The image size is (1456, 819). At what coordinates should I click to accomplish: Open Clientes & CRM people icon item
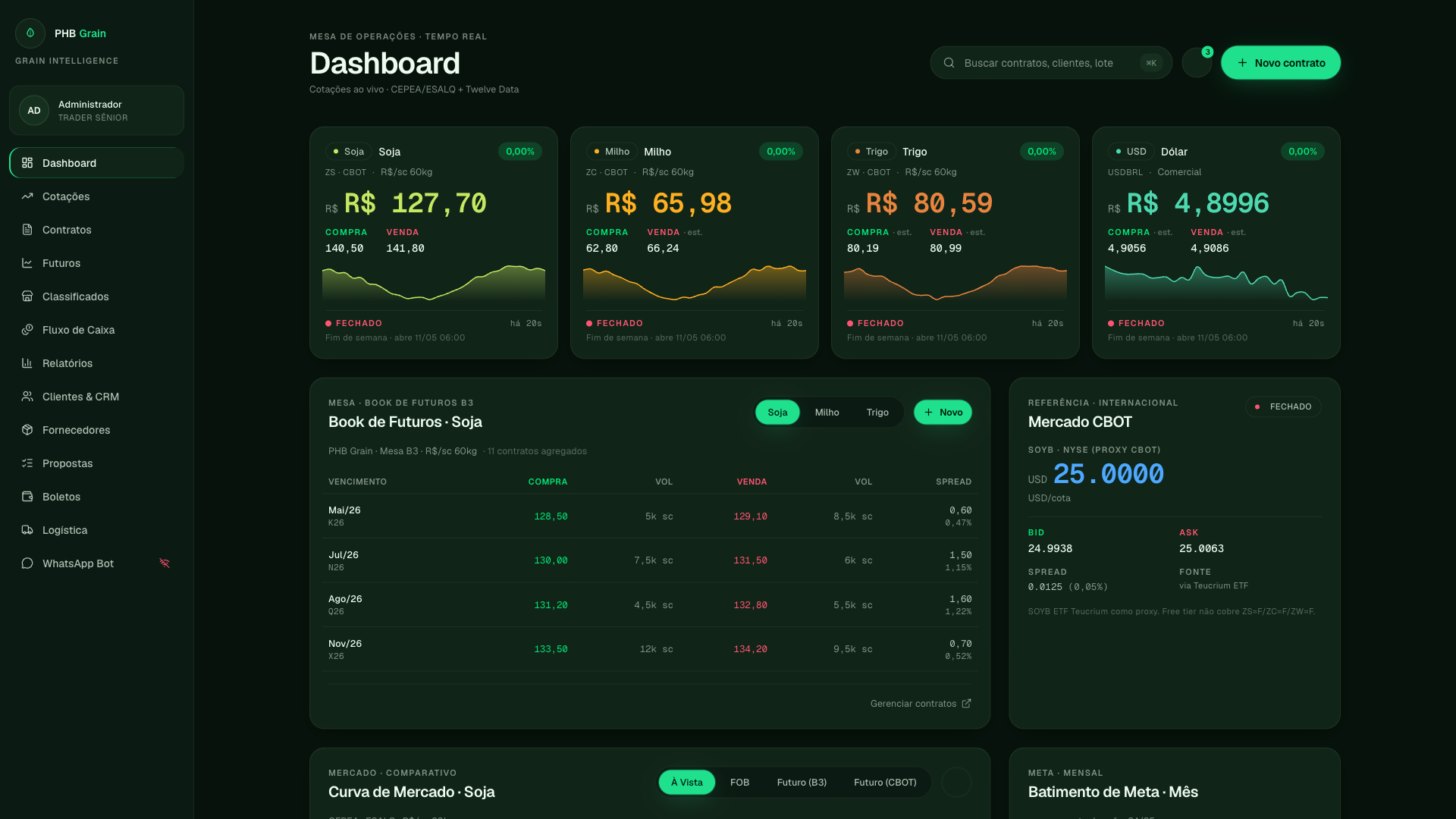[x=27, y=397]
